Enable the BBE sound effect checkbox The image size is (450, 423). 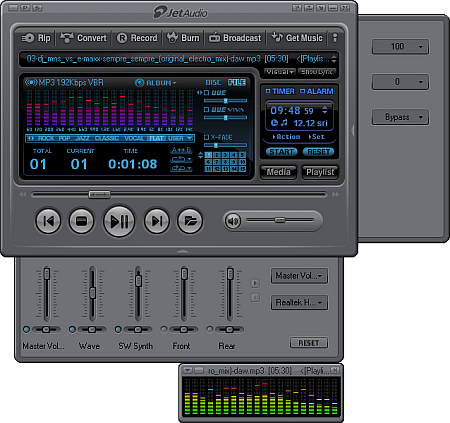click(x=206, y=92)
